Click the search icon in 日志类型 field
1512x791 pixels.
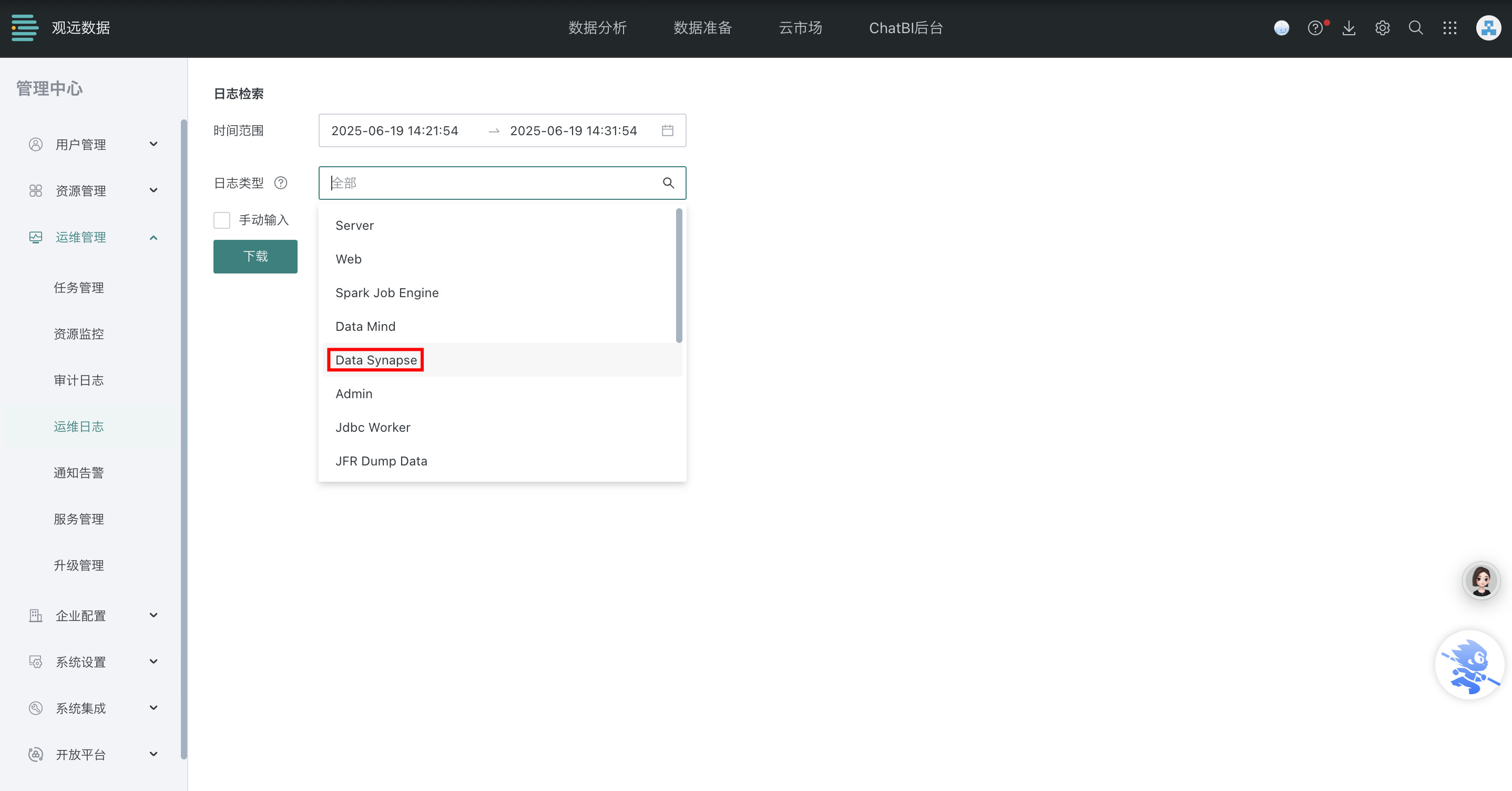click(668, 182)
